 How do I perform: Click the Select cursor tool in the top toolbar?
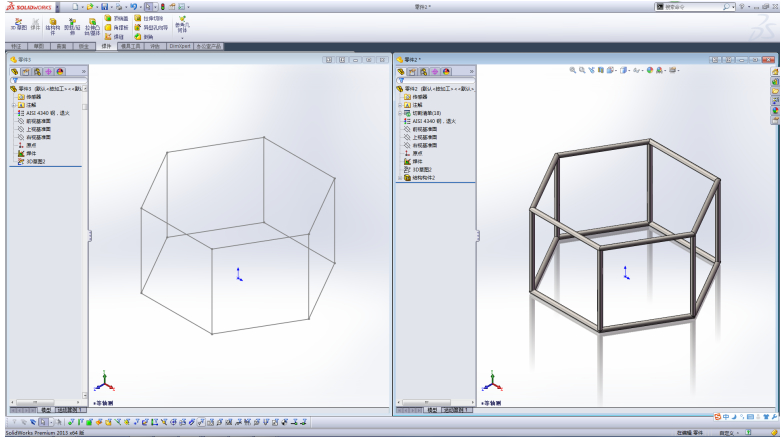tap(148, 7)
